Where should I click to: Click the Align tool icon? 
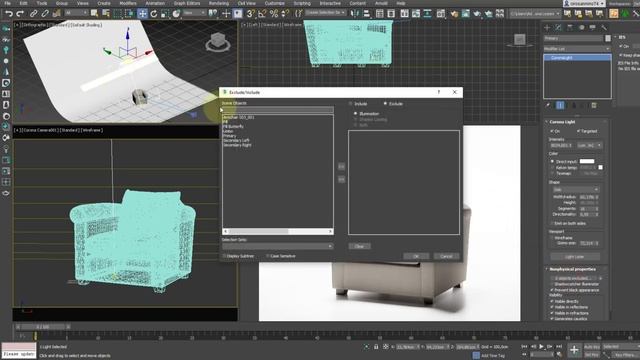pyautogui.click(x=367, y=13)
